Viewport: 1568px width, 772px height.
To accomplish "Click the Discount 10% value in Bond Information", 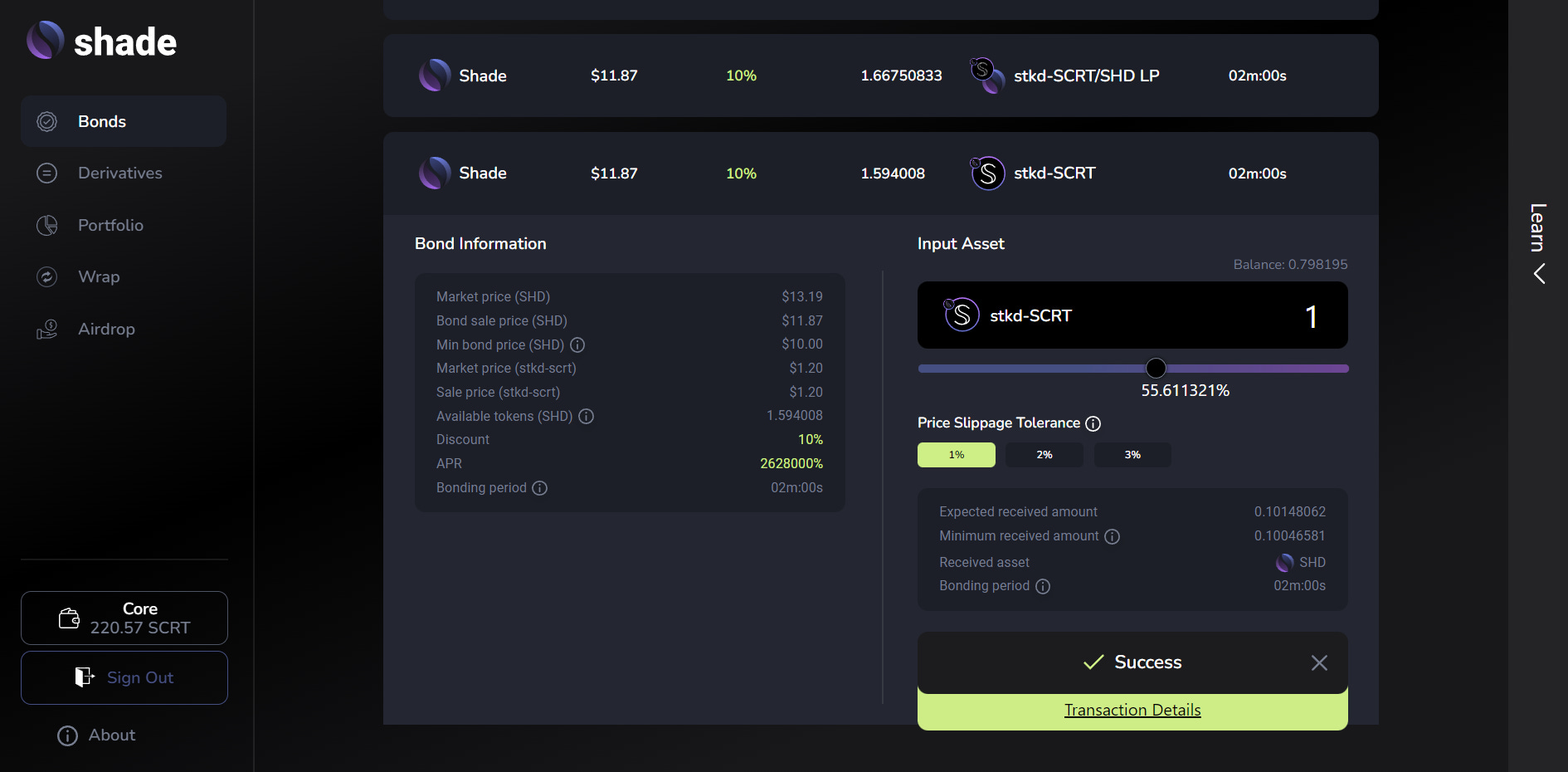I will click(x=811, y=439).
